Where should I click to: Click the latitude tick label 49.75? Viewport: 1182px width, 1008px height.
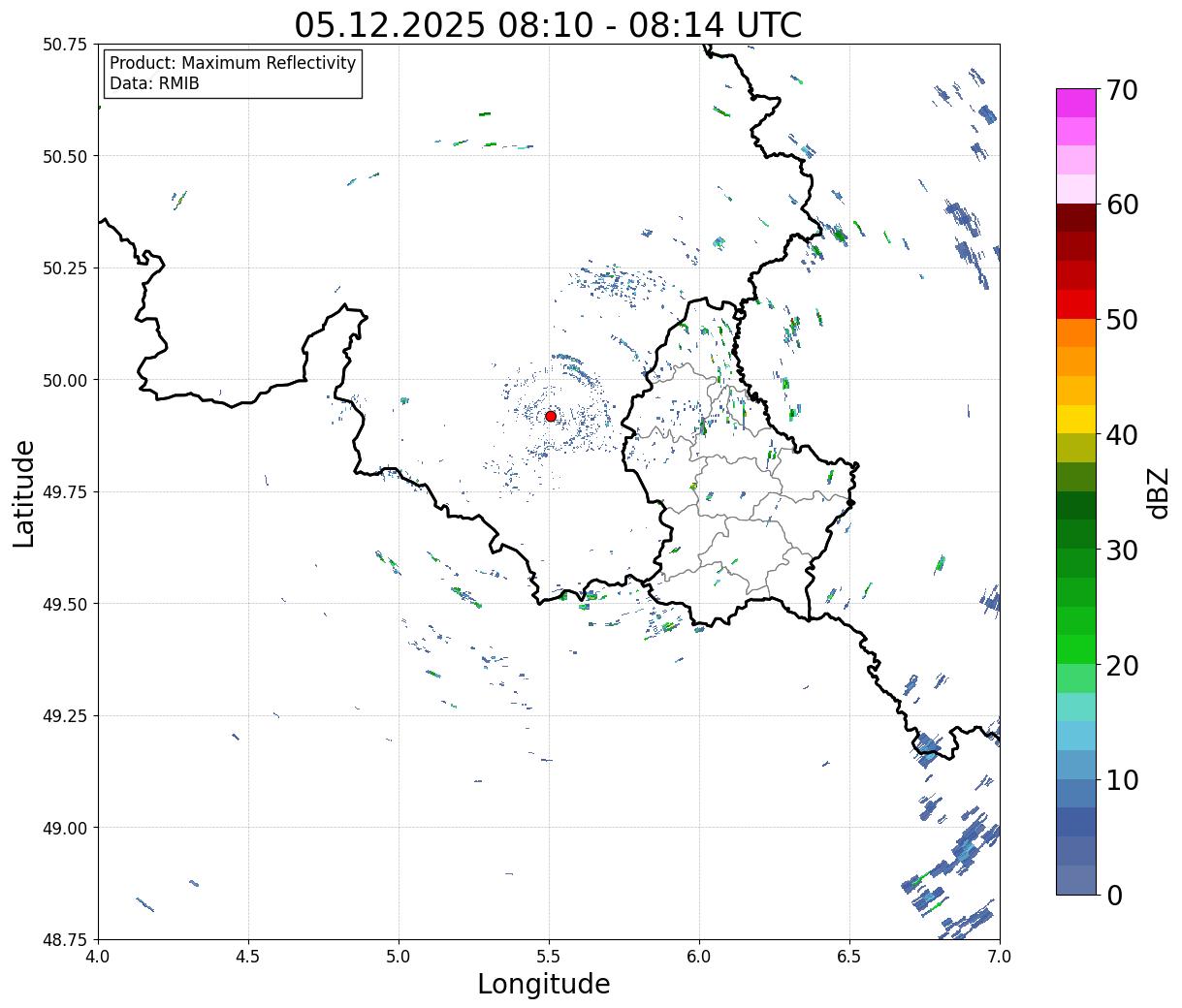click(65, 492)
